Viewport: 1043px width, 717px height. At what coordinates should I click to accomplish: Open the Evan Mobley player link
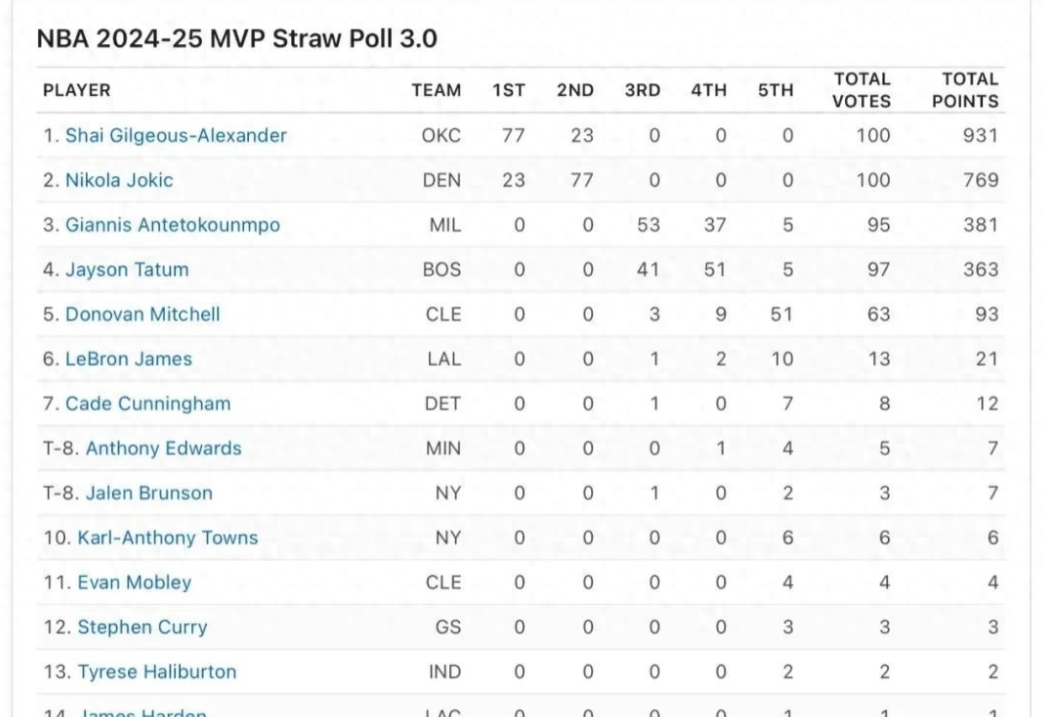click(135, 582)
